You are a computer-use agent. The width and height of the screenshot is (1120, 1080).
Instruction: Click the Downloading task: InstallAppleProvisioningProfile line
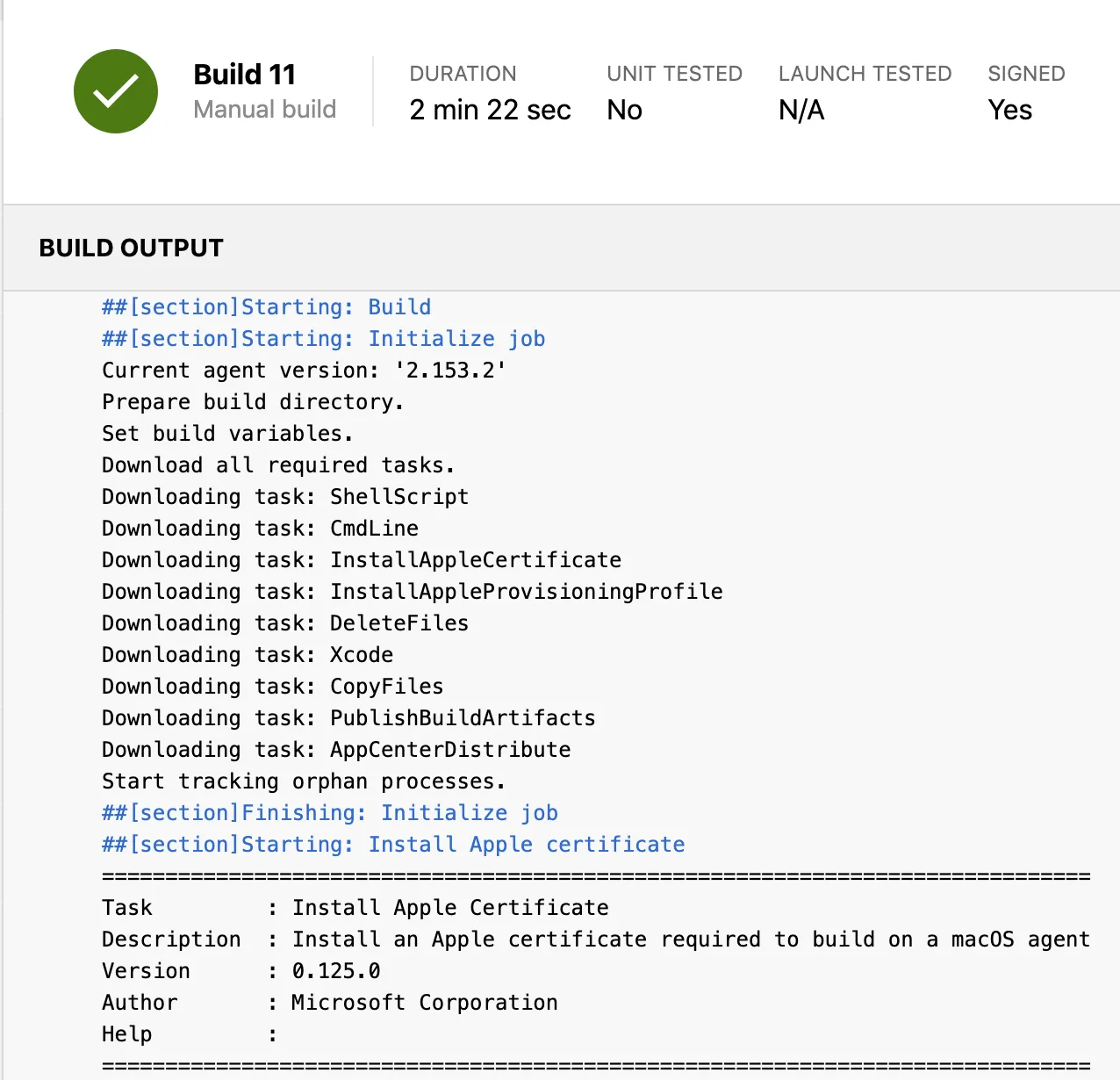[x=412, y=592]
